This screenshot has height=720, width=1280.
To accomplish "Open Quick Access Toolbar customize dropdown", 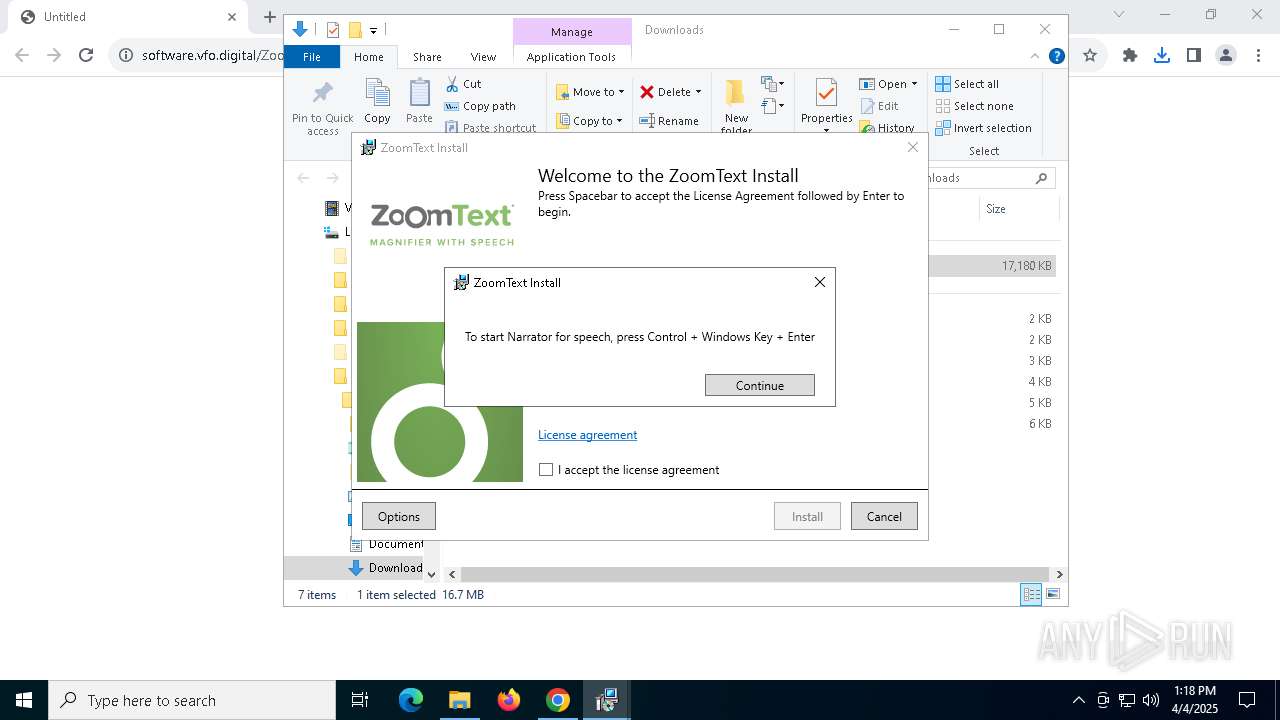I will click(x=373, y=31).
